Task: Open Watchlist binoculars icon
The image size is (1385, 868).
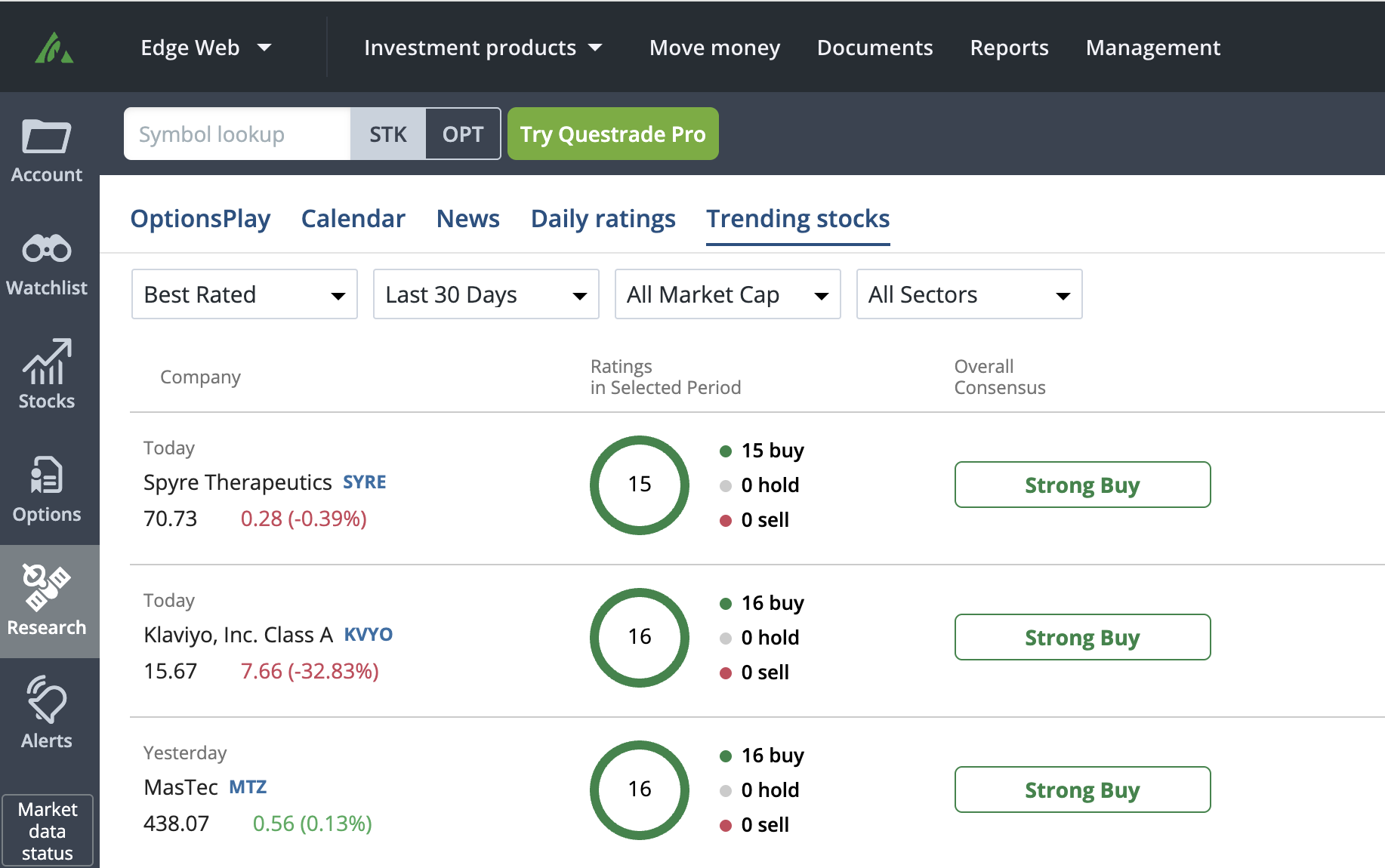Action: [46, 248]
